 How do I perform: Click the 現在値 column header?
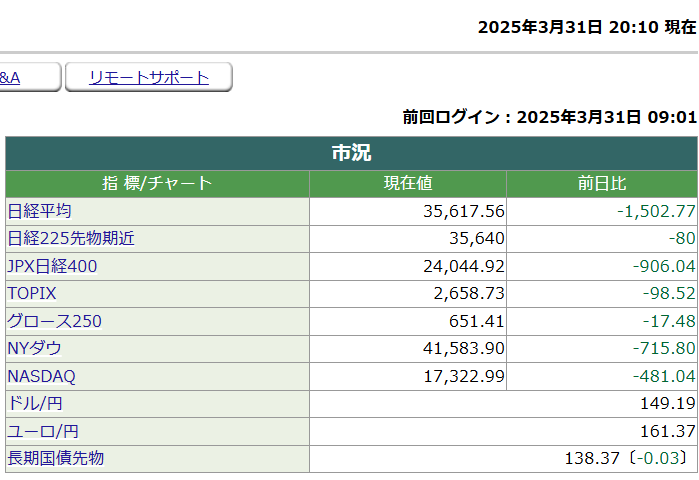pos(408,184)
